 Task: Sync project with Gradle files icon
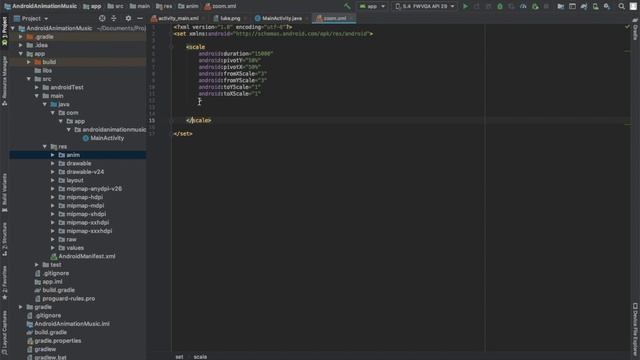click(x=584, y=6)
